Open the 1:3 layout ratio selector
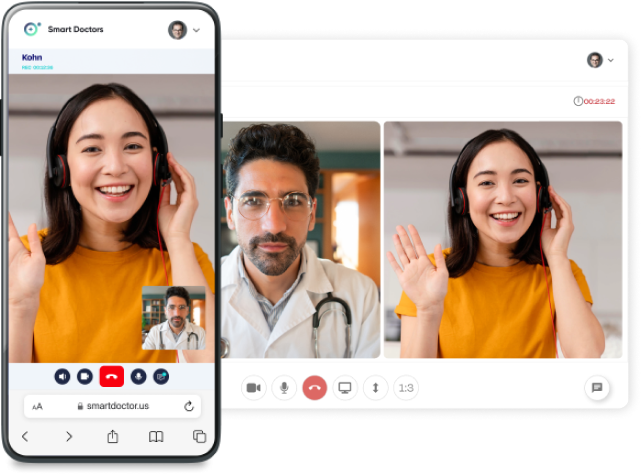The height and width of the screenshot is (474, 643). pos(406,388)
